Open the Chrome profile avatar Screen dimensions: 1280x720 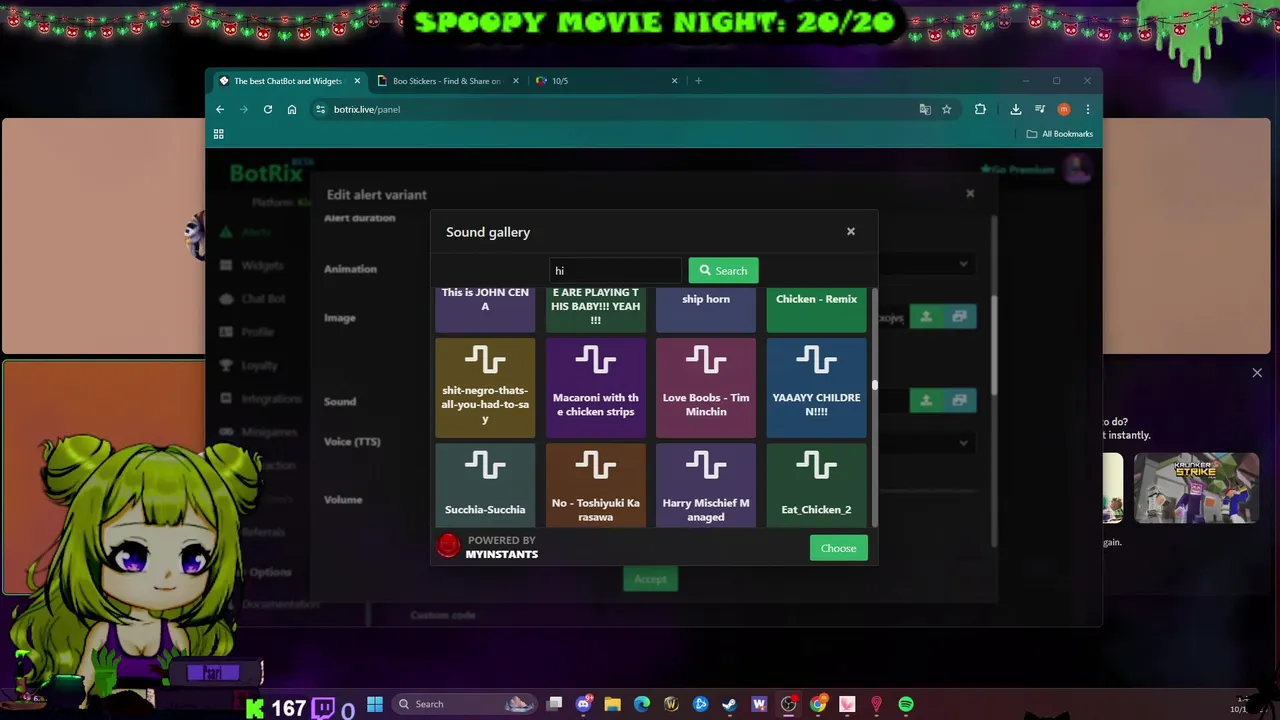click(1064, 109)
